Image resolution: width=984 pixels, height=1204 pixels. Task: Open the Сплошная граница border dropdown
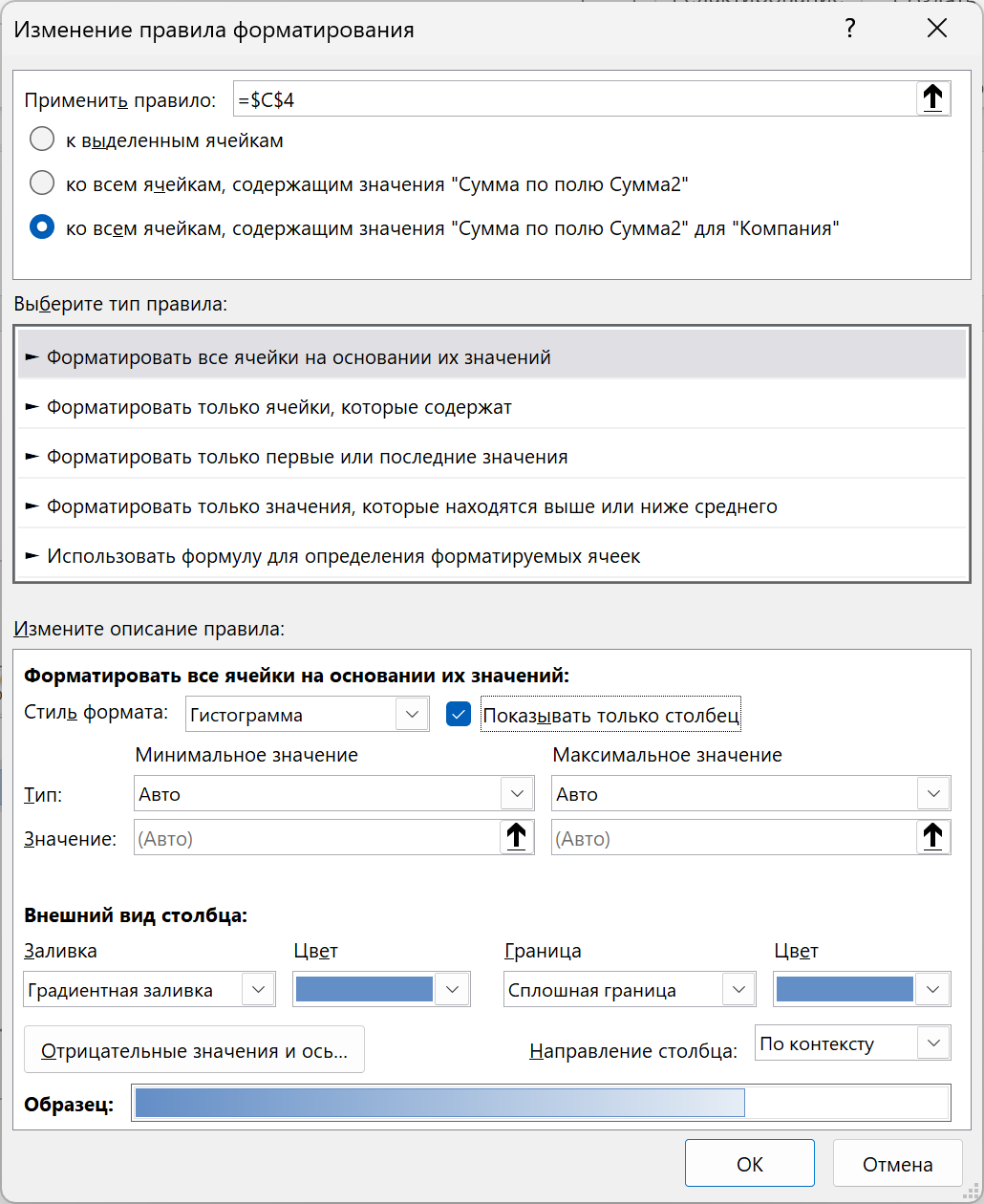(738, 990)
